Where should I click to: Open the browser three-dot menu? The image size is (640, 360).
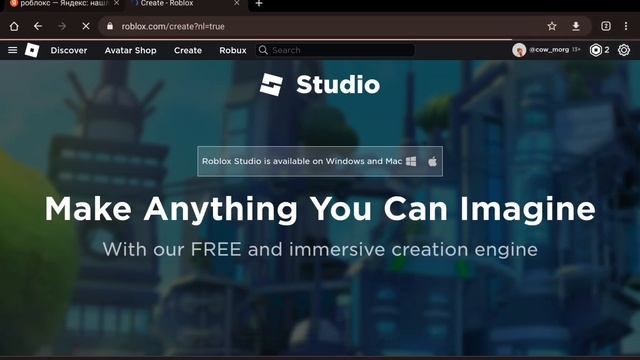coord(626,26)
